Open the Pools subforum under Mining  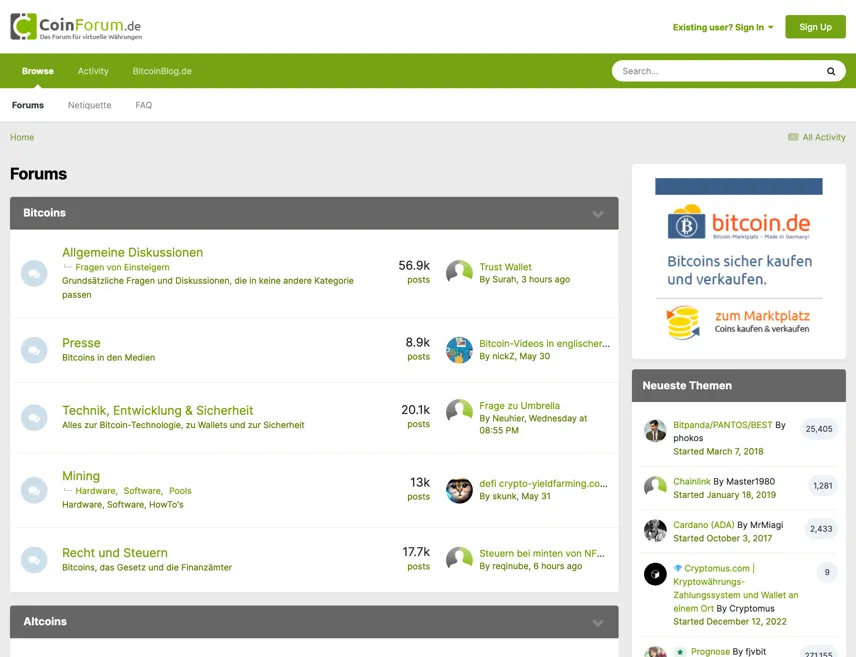point(180,490)
